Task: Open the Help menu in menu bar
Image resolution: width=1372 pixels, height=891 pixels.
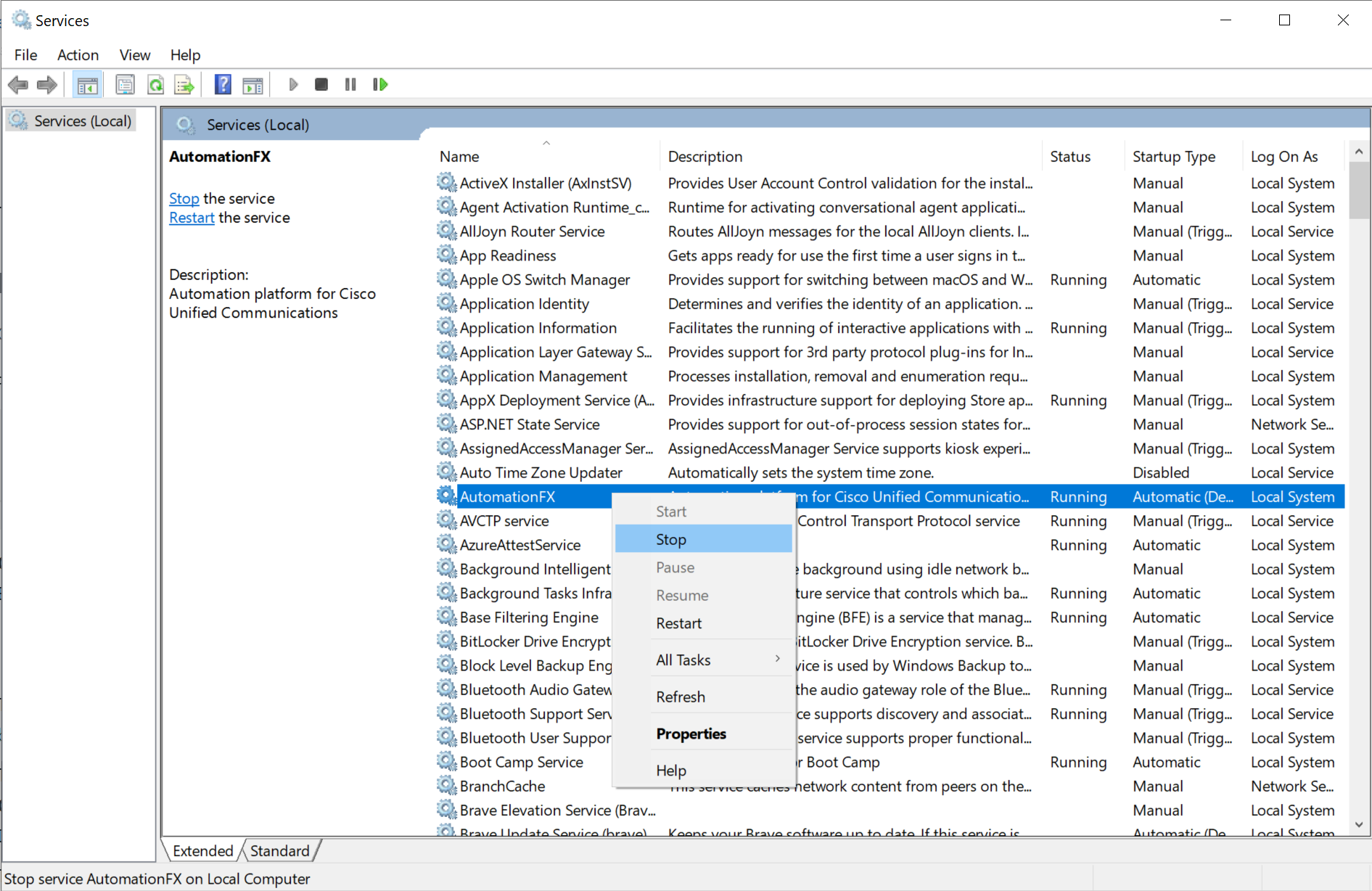Action: click(x=185, y=55)
